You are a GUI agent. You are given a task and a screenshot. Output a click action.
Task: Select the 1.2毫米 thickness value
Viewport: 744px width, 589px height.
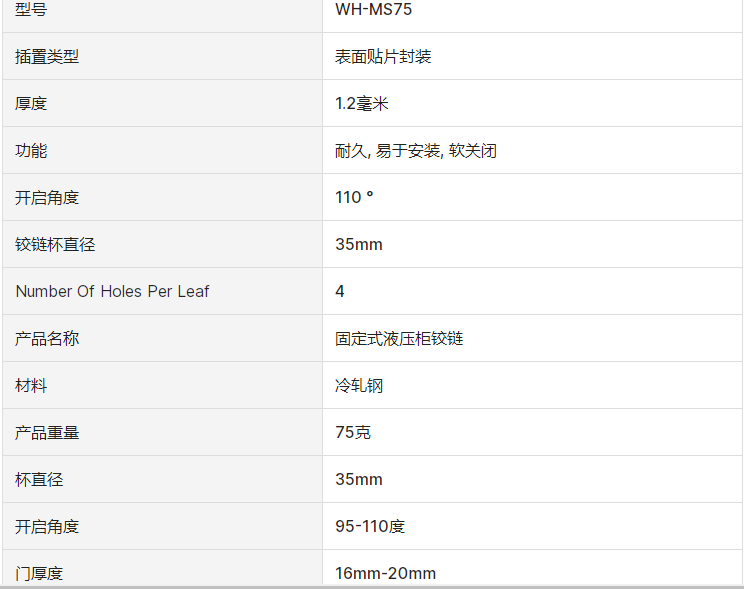(362, 104)
